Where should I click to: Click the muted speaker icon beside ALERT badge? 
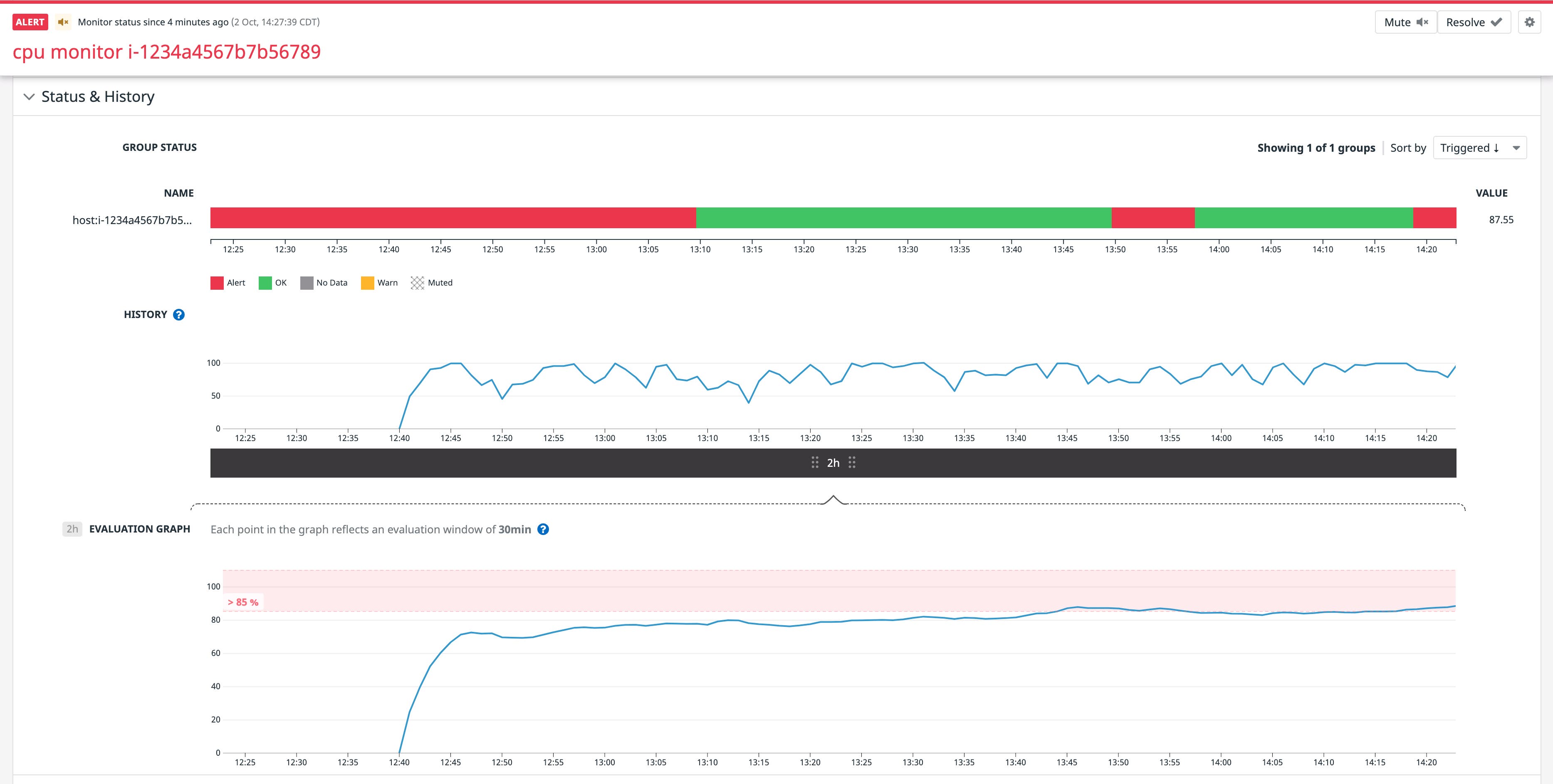coord(63,22)
